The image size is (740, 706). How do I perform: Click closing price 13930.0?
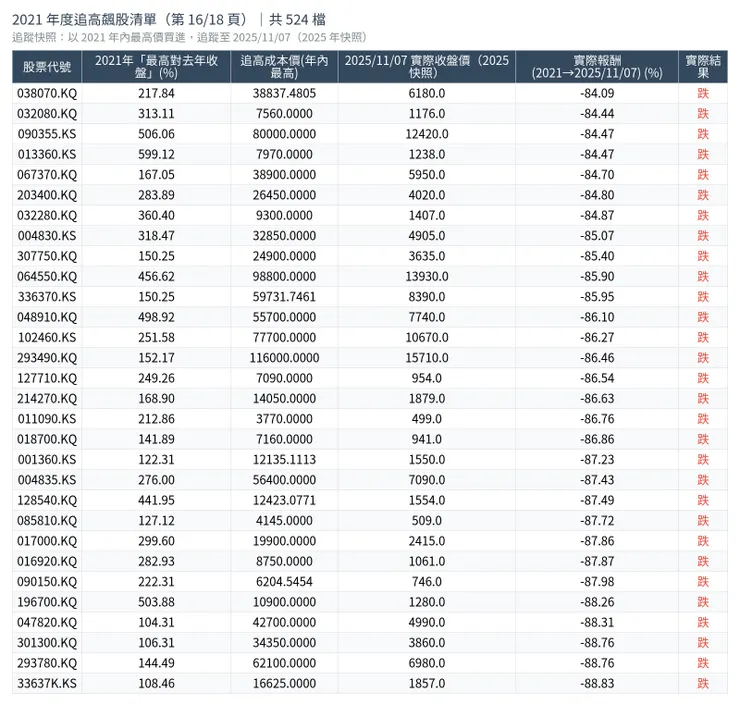427,277
